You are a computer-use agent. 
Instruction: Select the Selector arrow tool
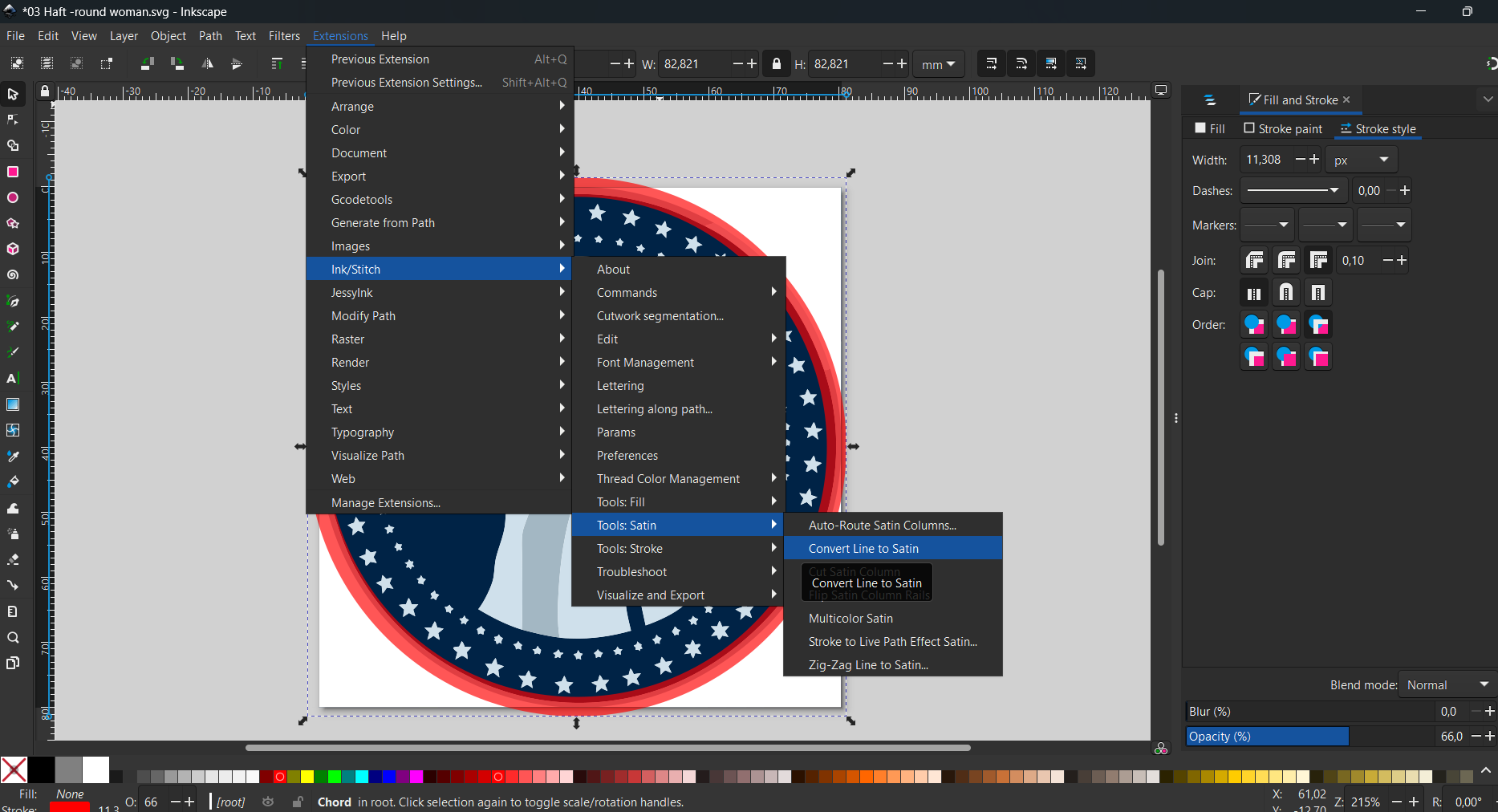[x=13, y=95]
